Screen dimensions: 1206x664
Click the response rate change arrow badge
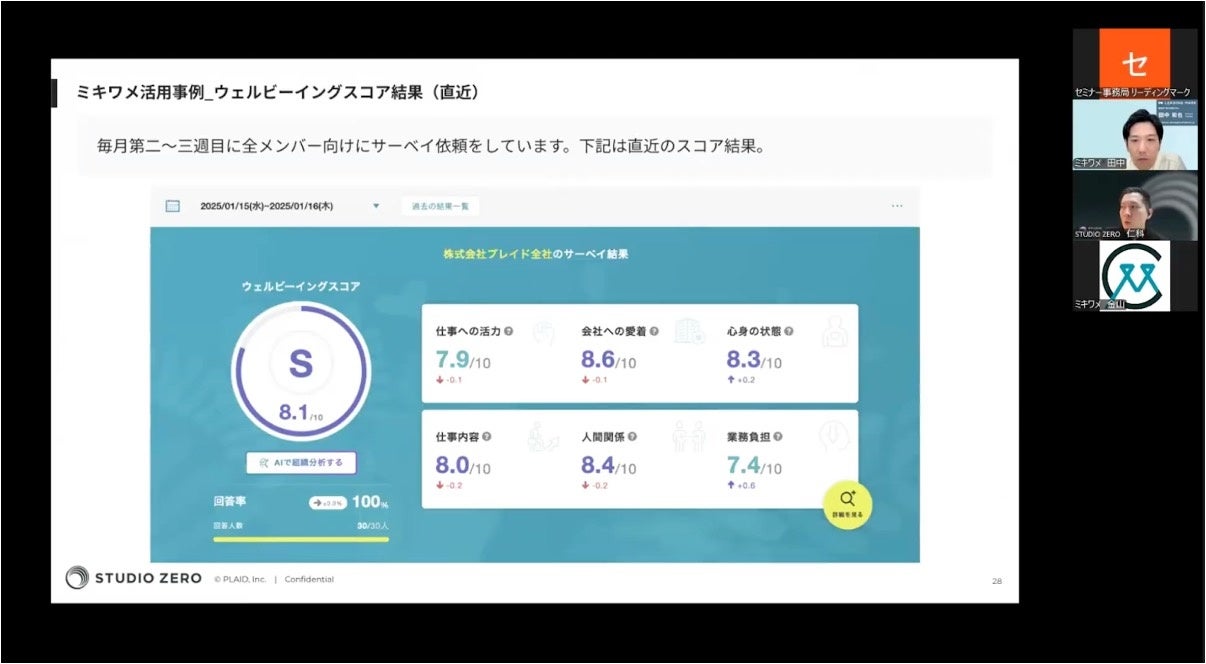pos(328,503)
